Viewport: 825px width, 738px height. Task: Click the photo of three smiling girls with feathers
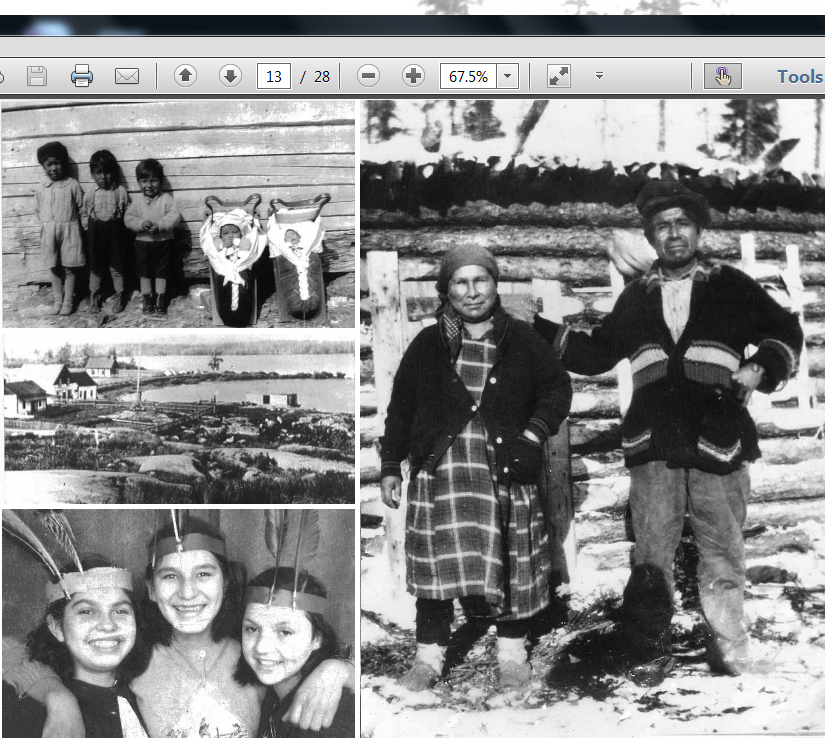[178, 623]
